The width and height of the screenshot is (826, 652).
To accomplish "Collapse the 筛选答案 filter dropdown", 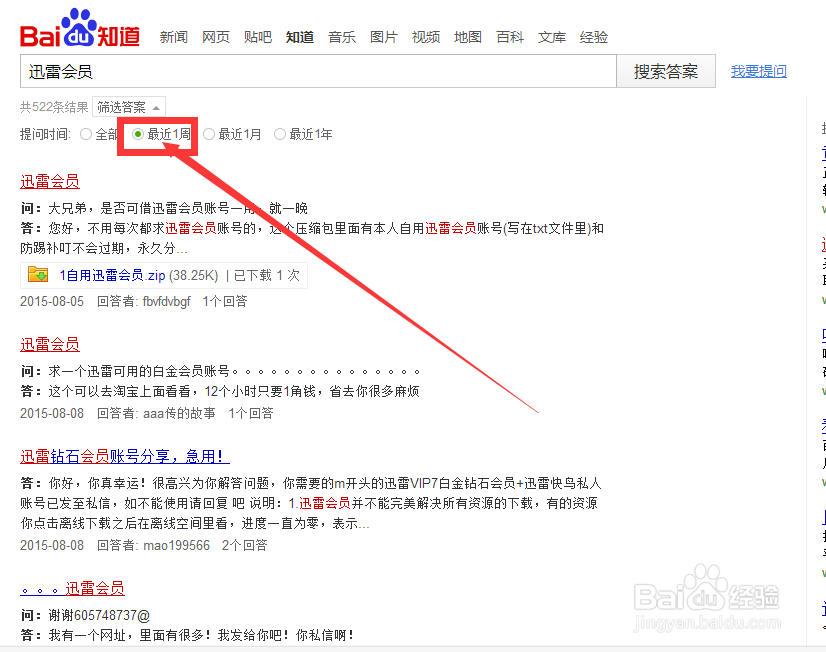I will click(x=129, y=107).
